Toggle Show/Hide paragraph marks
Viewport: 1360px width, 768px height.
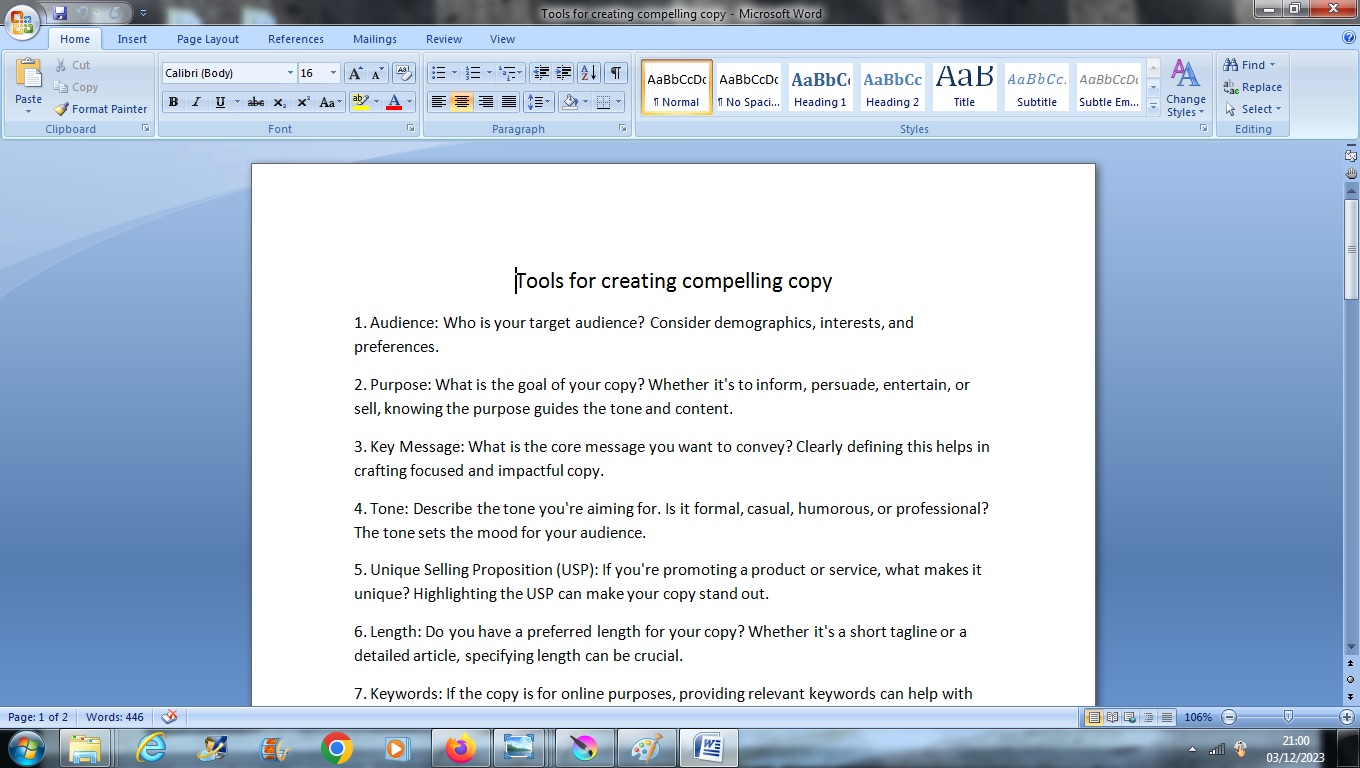tap(616, 73)
